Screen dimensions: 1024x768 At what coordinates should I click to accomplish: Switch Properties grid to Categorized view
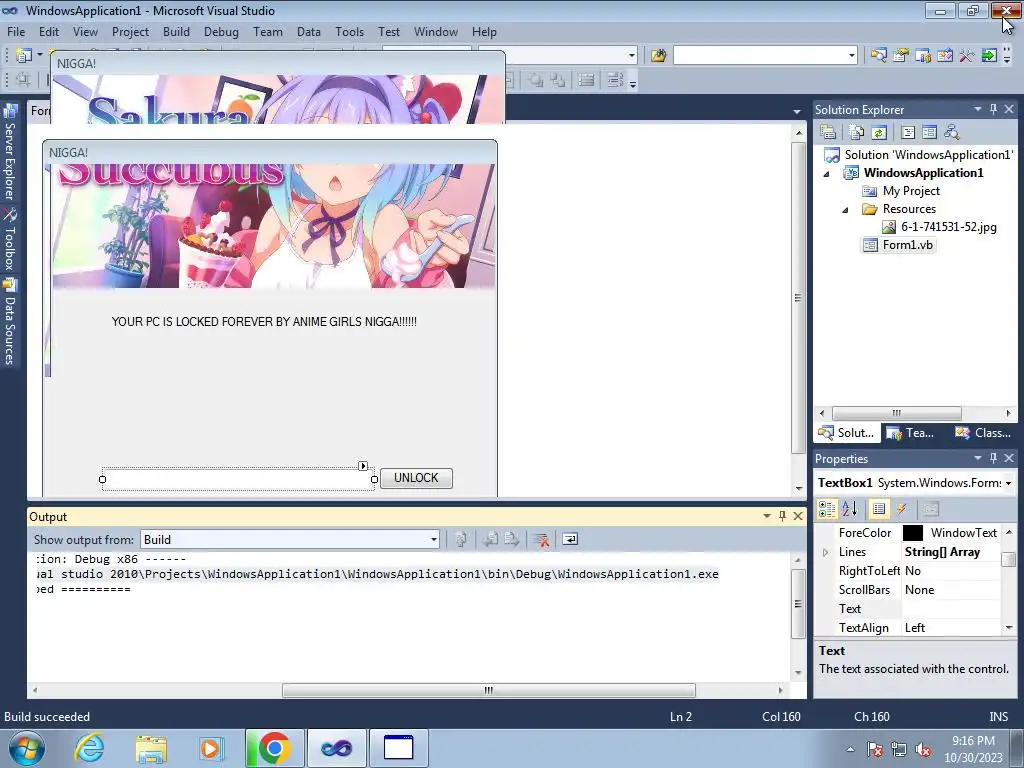[827, 509]
